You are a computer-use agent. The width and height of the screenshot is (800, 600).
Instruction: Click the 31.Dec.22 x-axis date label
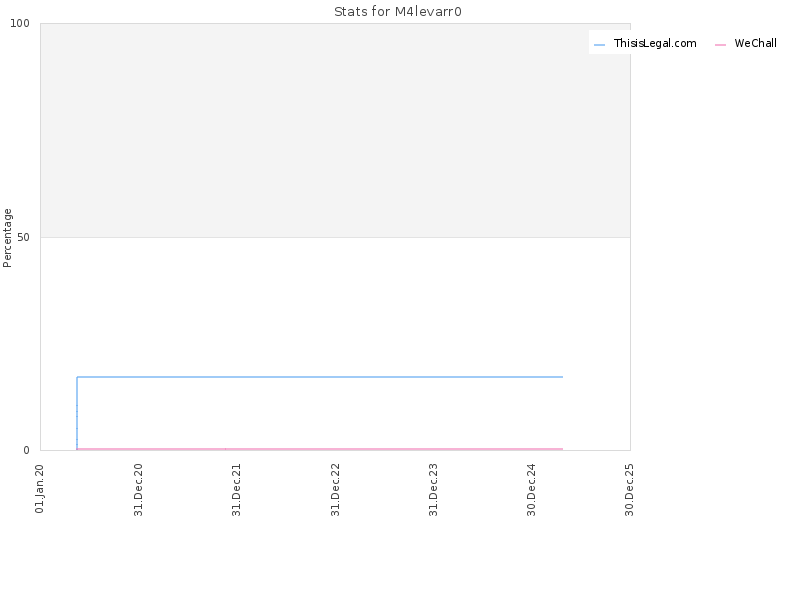(335, 490)
